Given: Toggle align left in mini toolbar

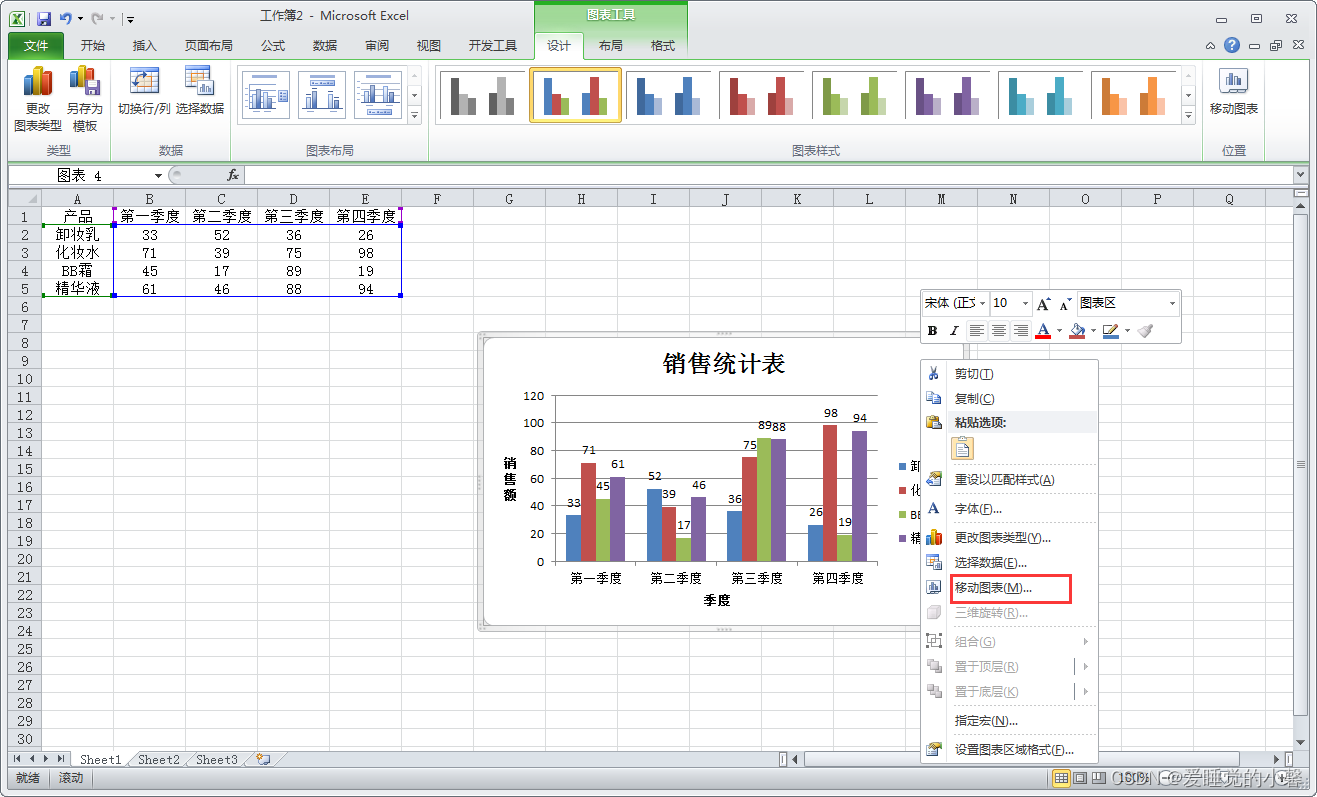Looking at the screenshot, I should point(977,330).
